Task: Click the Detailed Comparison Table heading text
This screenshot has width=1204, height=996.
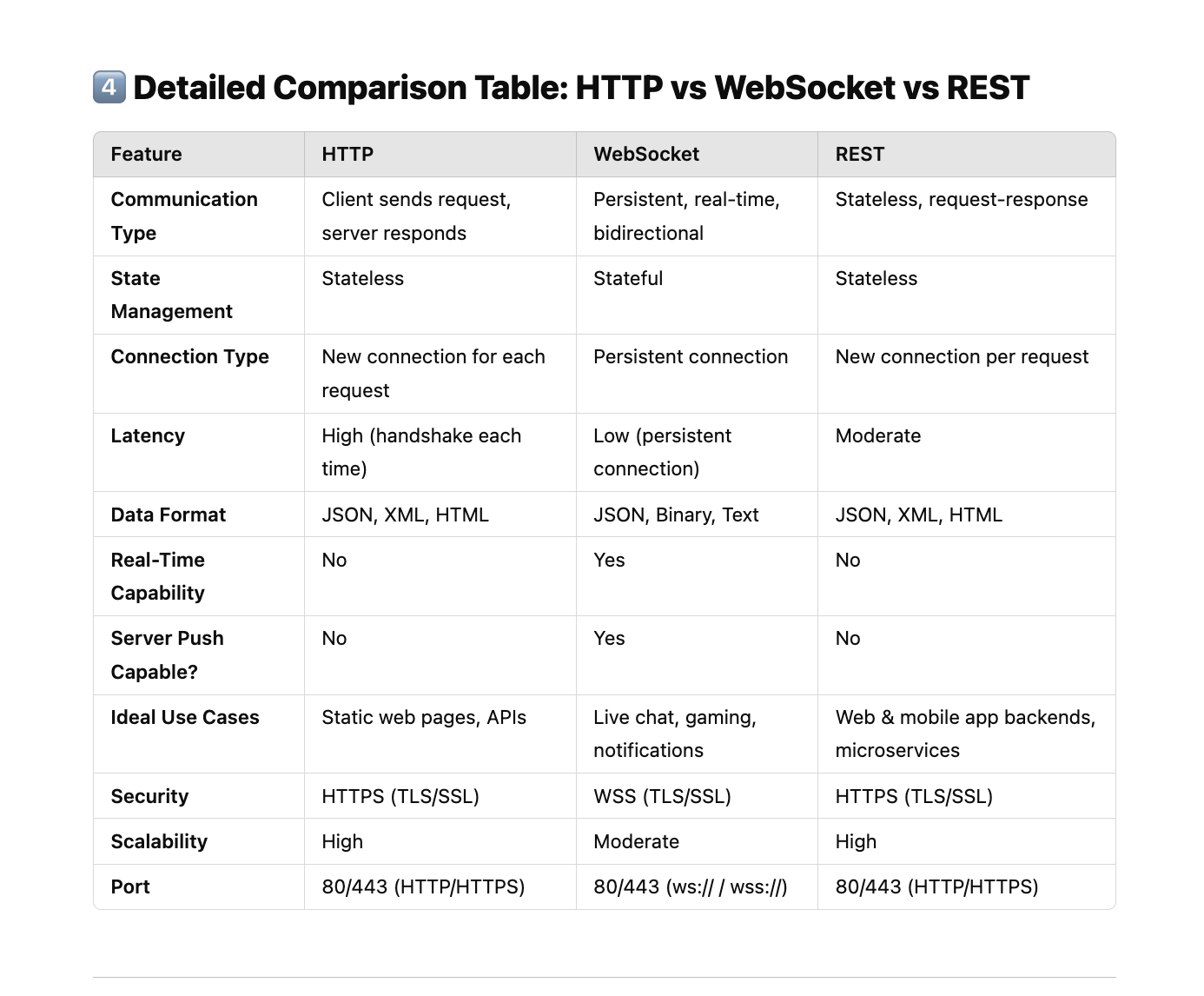Action: (580, 88)
